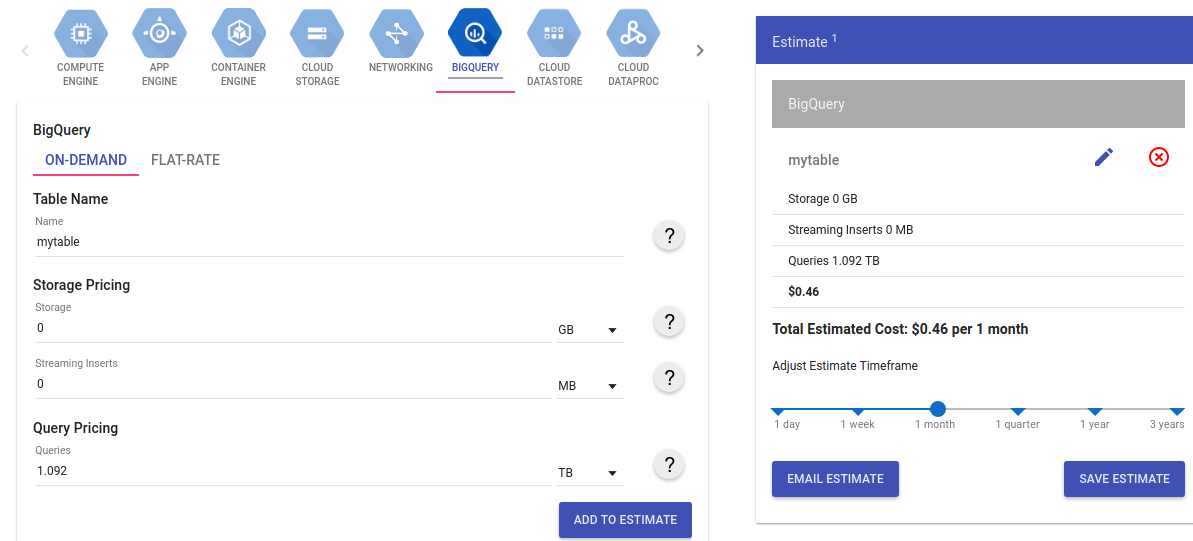
Task: Click the 'Total Estimated Cost' text
Action: coord(900,329)
